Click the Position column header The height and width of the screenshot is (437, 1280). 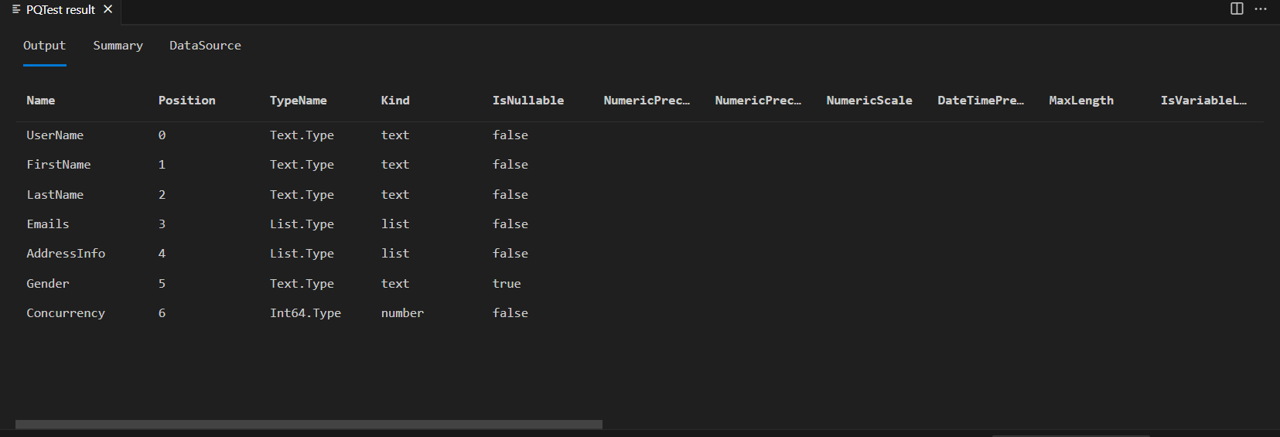tap(187, 100)
